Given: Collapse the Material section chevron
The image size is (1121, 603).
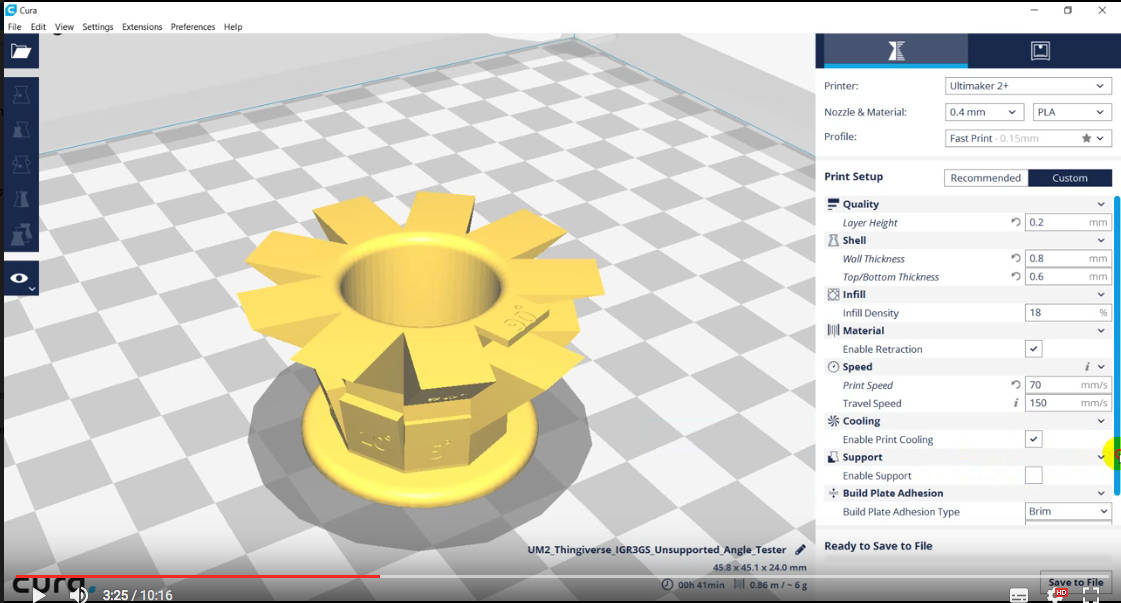Looking at the screenshot, I should pos(1101,330).
